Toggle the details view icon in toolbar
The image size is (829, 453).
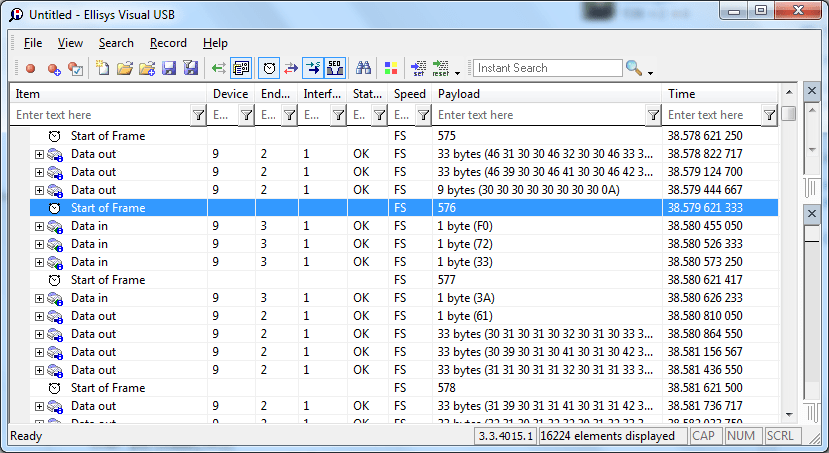pos(241,68)
